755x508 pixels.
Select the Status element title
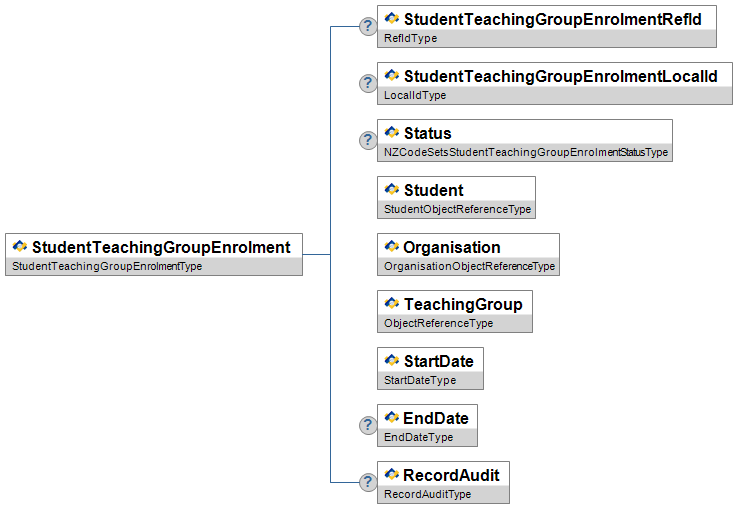428,133
